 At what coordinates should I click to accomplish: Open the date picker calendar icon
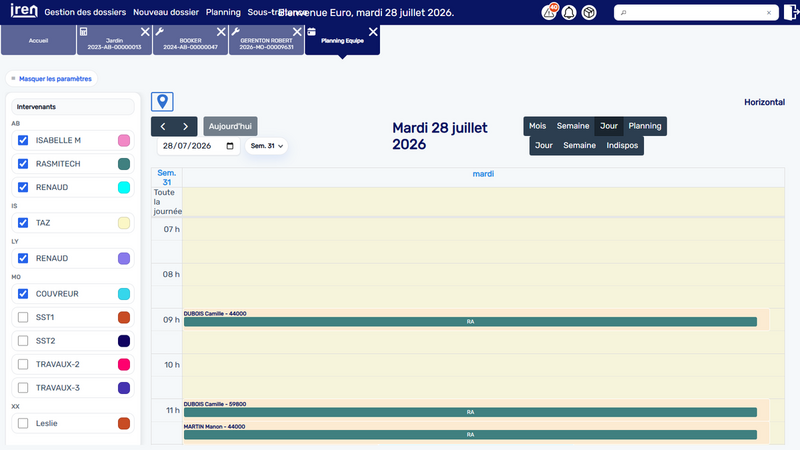coord(230,146)
